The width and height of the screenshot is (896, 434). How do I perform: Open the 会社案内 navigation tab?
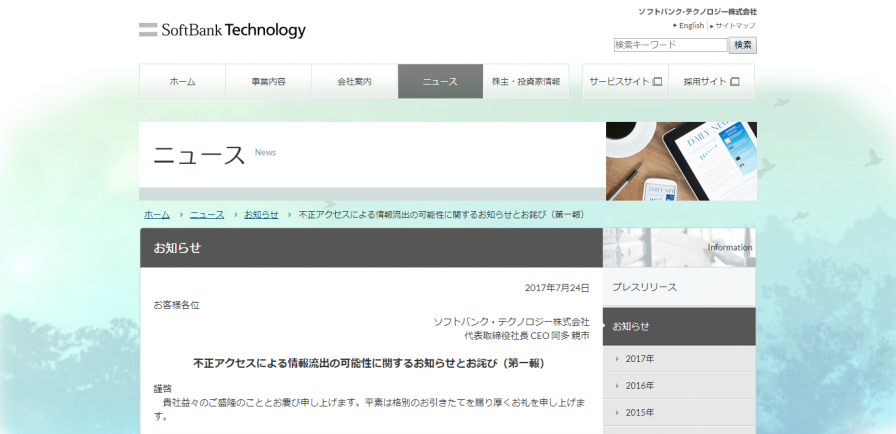pos(354,81)
